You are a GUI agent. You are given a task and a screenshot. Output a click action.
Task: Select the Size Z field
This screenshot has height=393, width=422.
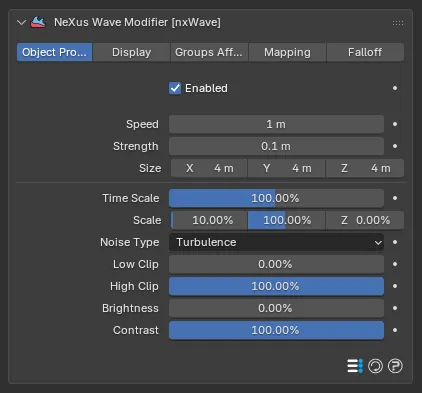click(365, 168)
